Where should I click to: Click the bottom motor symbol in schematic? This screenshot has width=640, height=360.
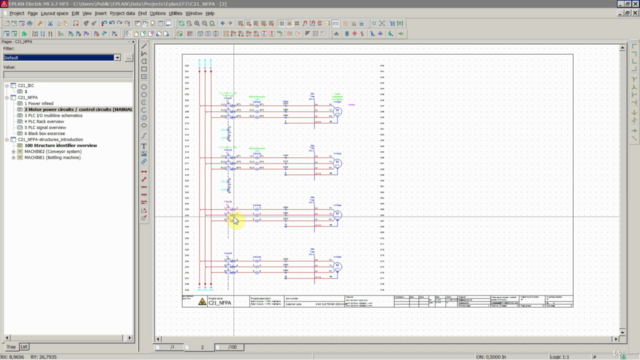(337, 267)
